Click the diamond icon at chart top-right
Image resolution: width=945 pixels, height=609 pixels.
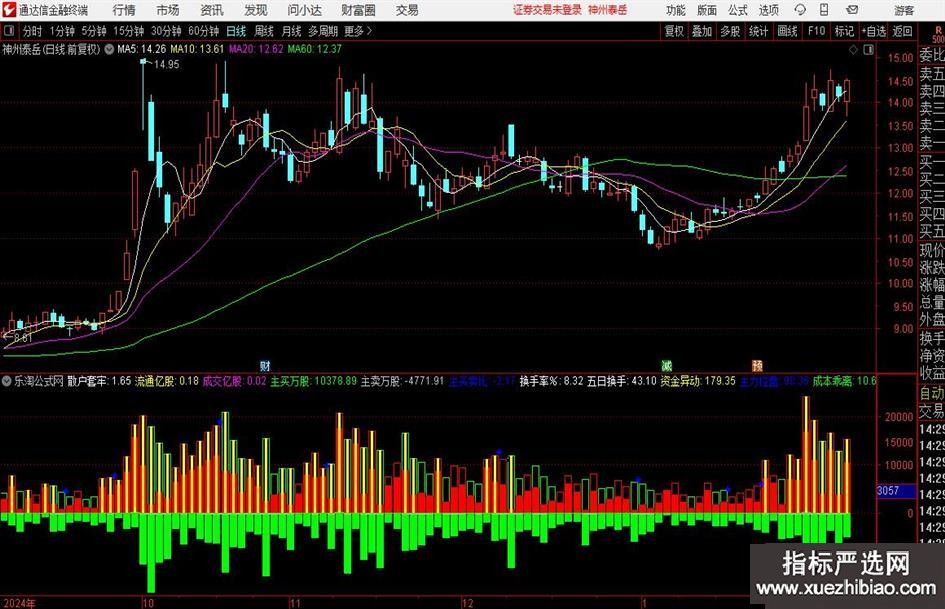[x=853, y=50]
